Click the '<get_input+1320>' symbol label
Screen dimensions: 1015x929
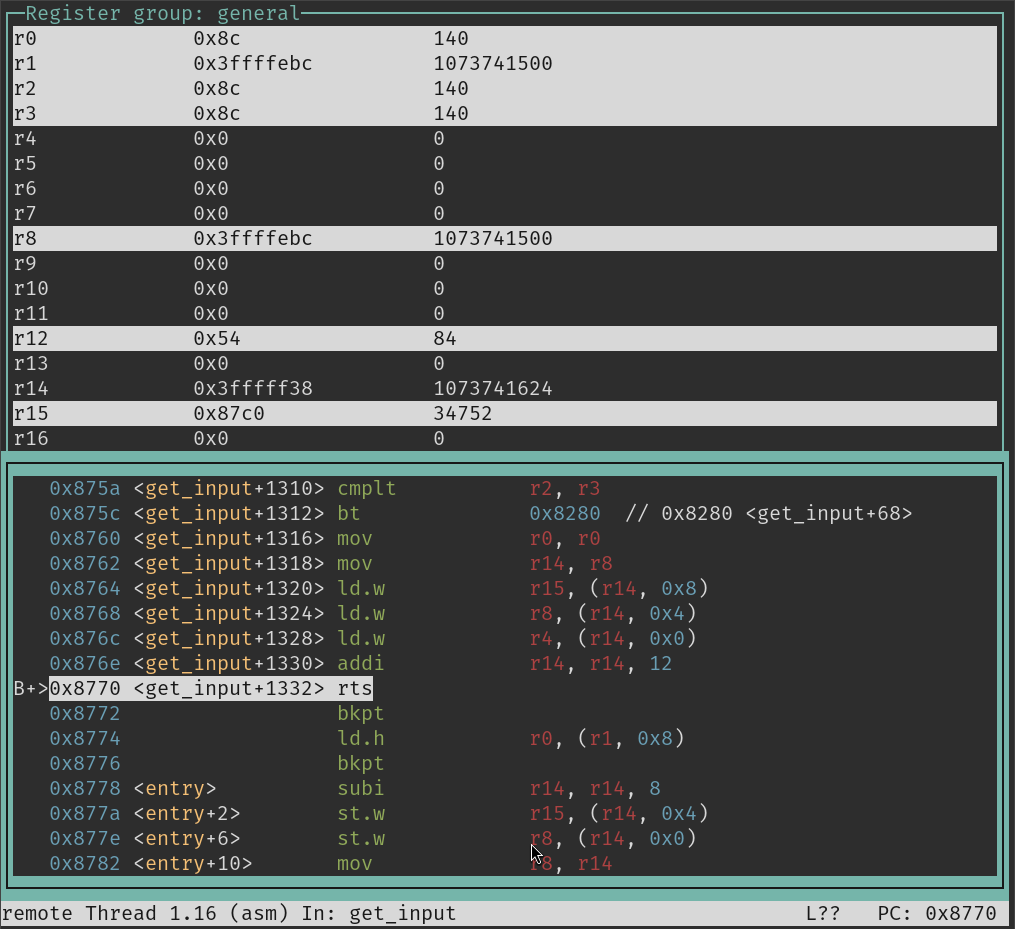click(x=229, y=588)
